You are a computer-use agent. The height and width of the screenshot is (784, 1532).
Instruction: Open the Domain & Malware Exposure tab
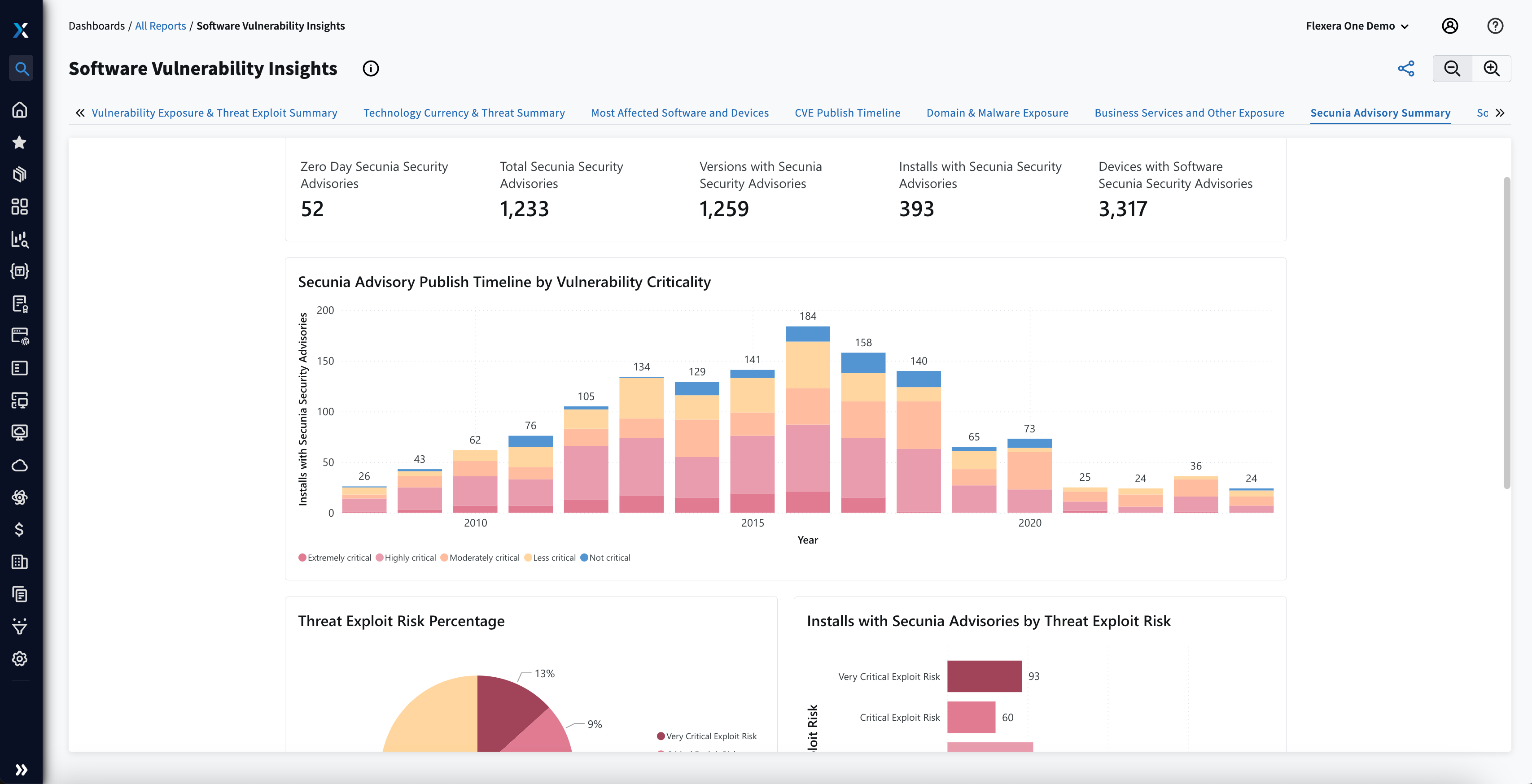pos(998,112)
